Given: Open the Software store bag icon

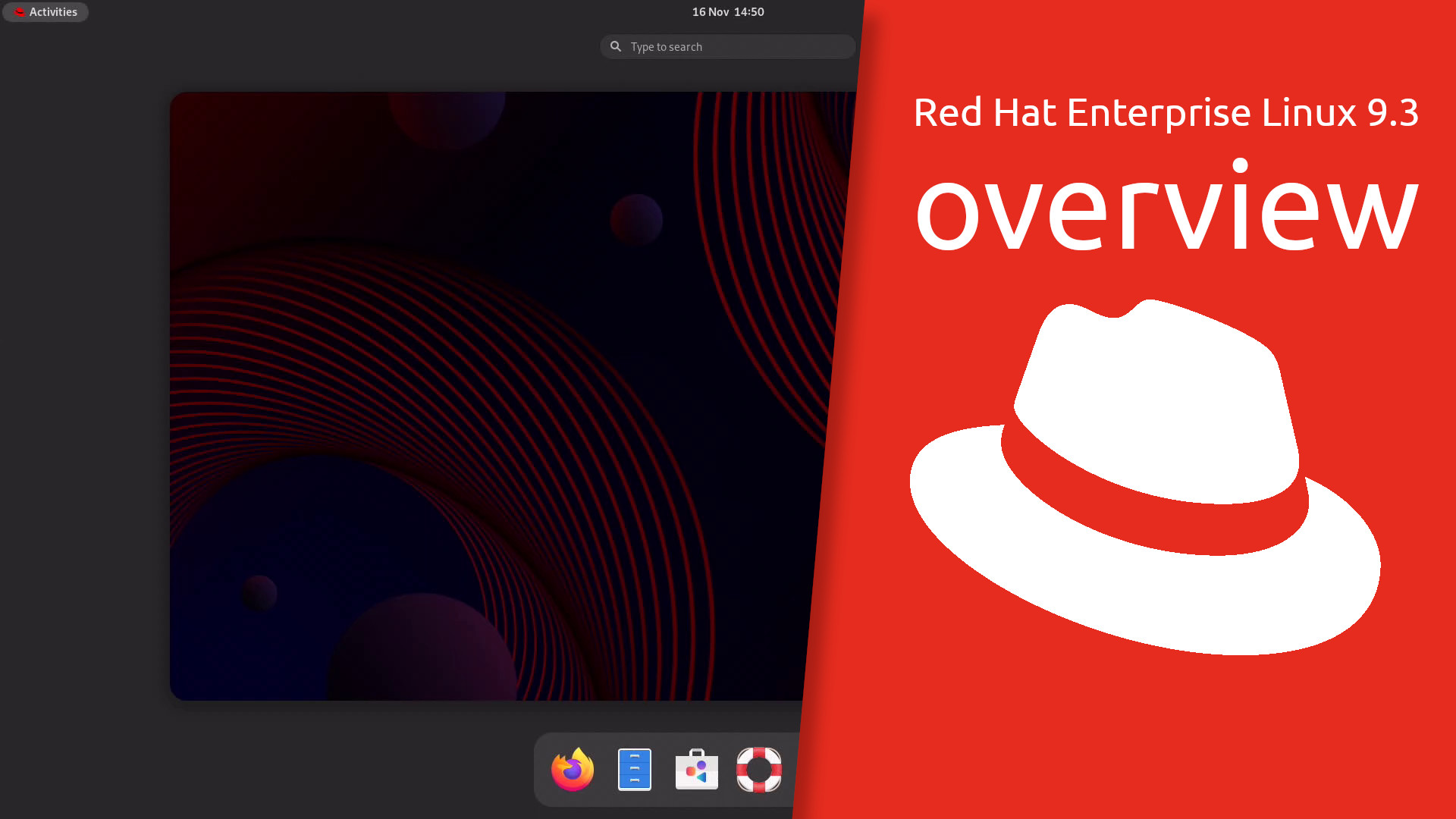Looking at the screenshot, I should [696, 770].
